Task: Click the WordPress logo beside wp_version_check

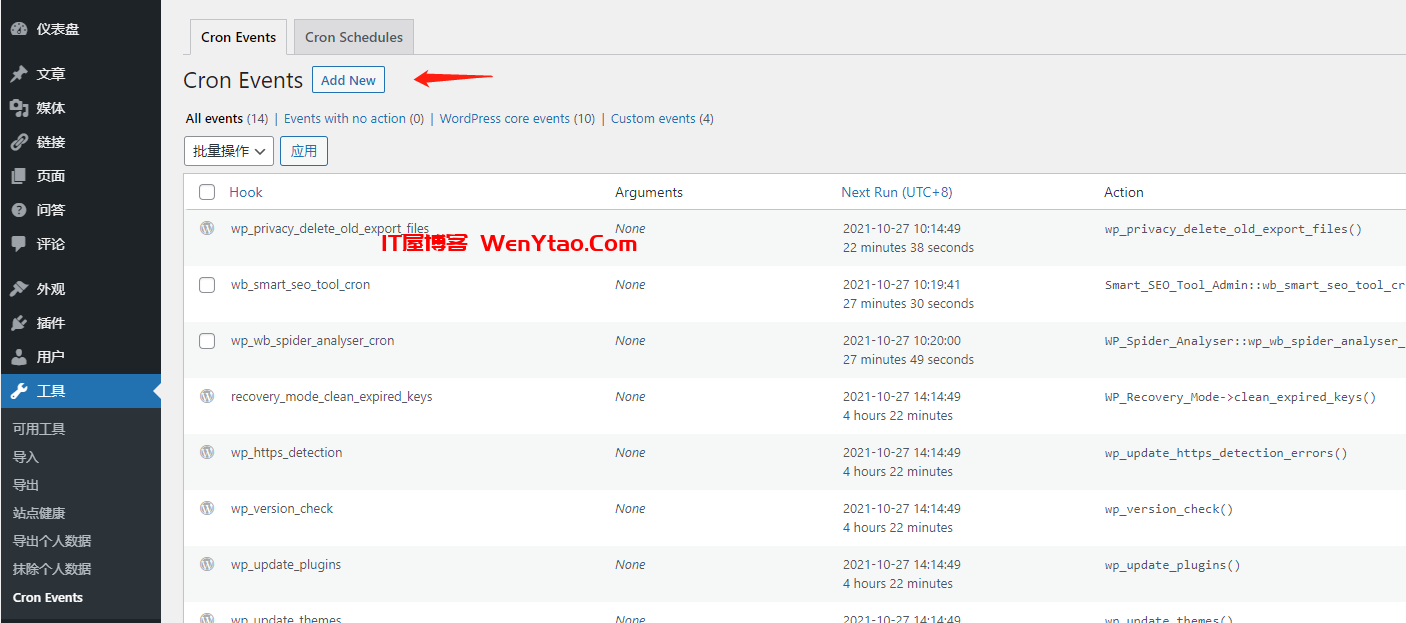Action: 207,508
